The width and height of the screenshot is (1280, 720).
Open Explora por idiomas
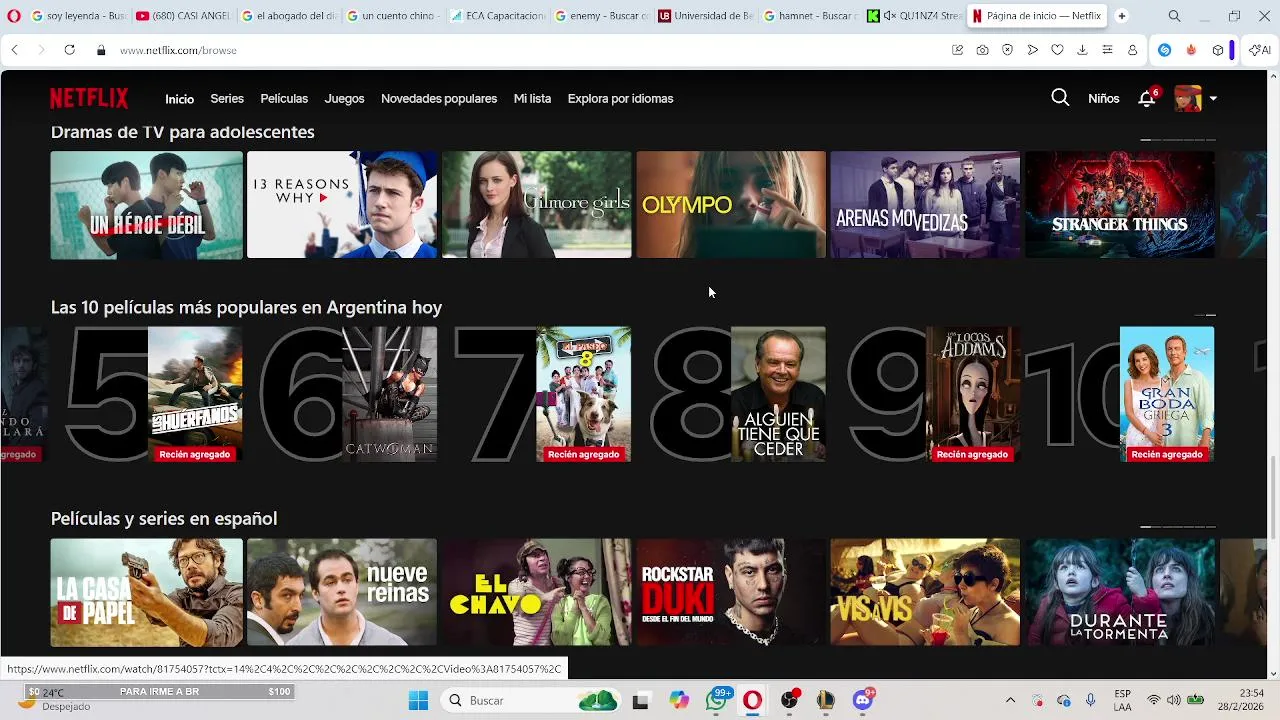pyautogui.click(x=620, y=99)
